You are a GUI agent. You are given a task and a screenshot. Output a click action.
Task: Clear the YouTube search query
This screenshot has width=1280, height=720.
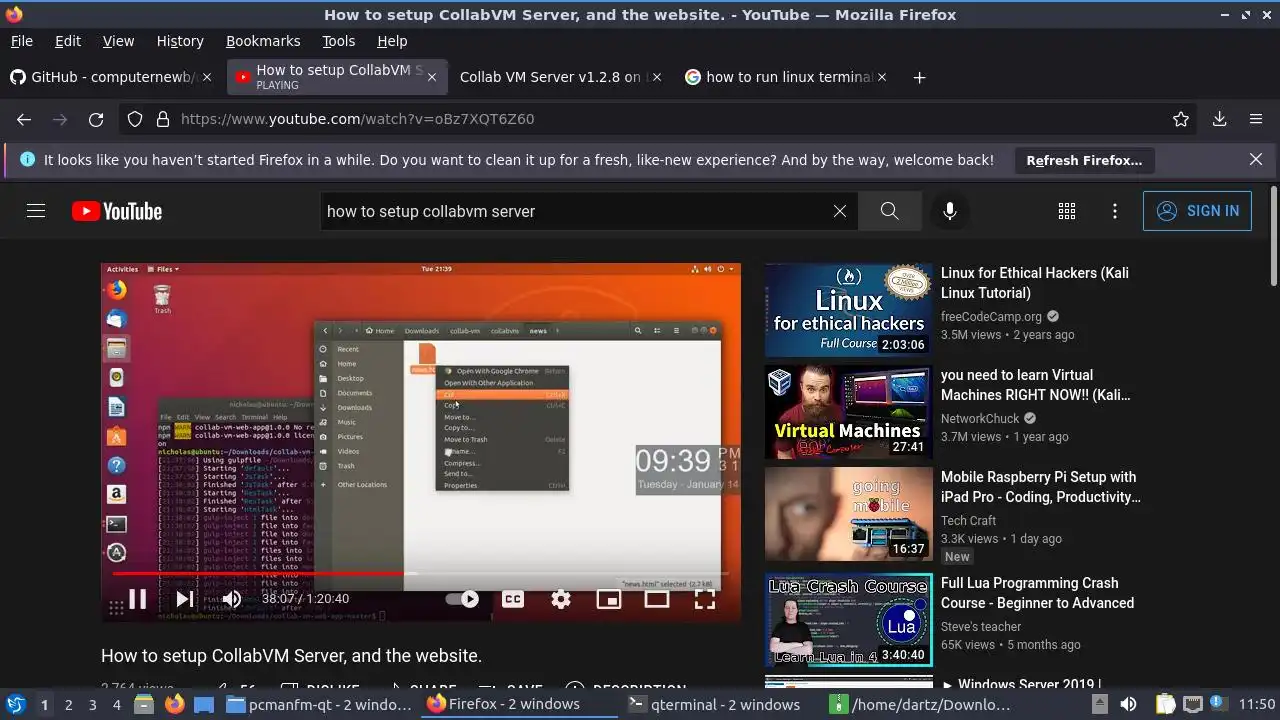click(x=840, y=211)
